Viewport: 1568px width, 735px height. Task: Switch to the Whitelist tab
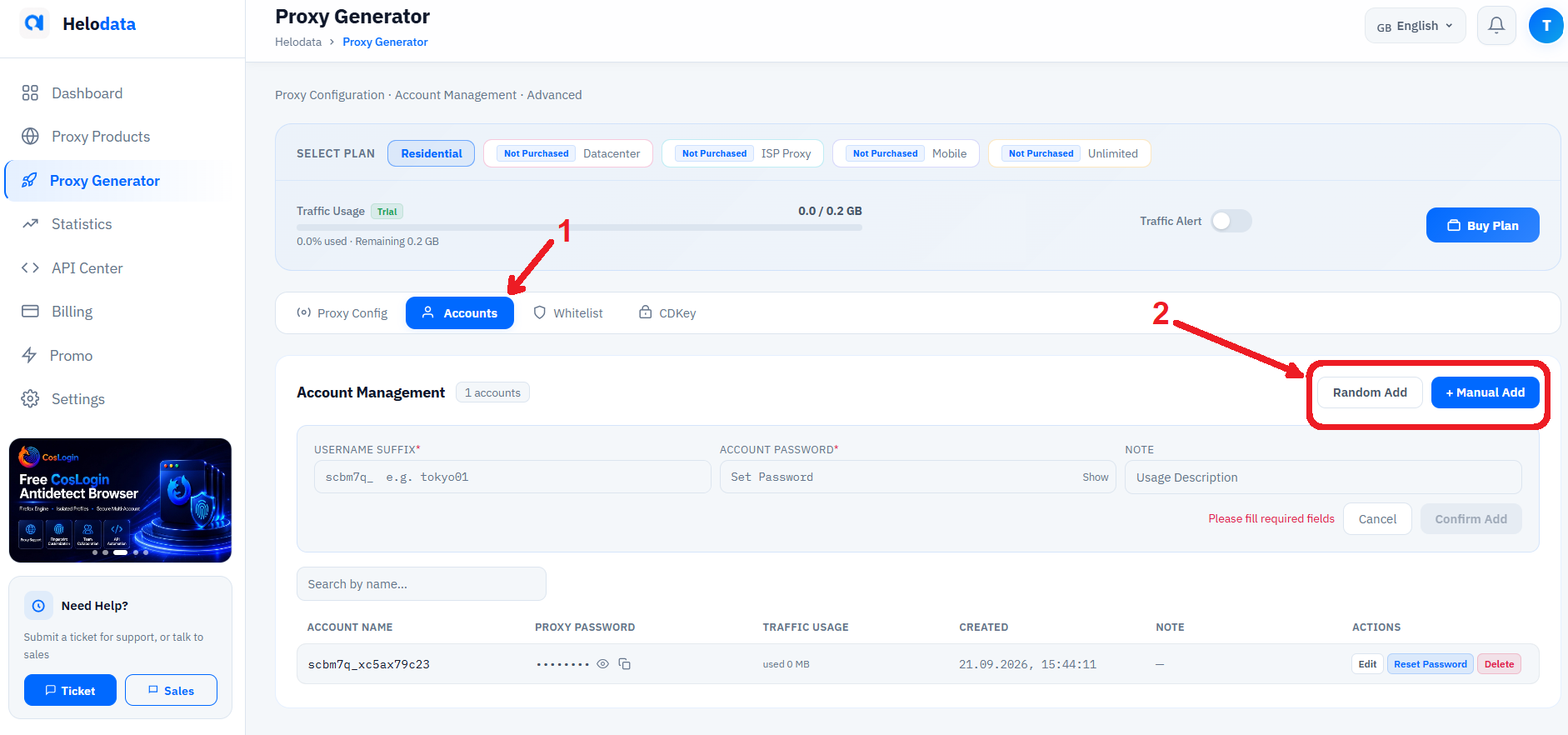568,313
